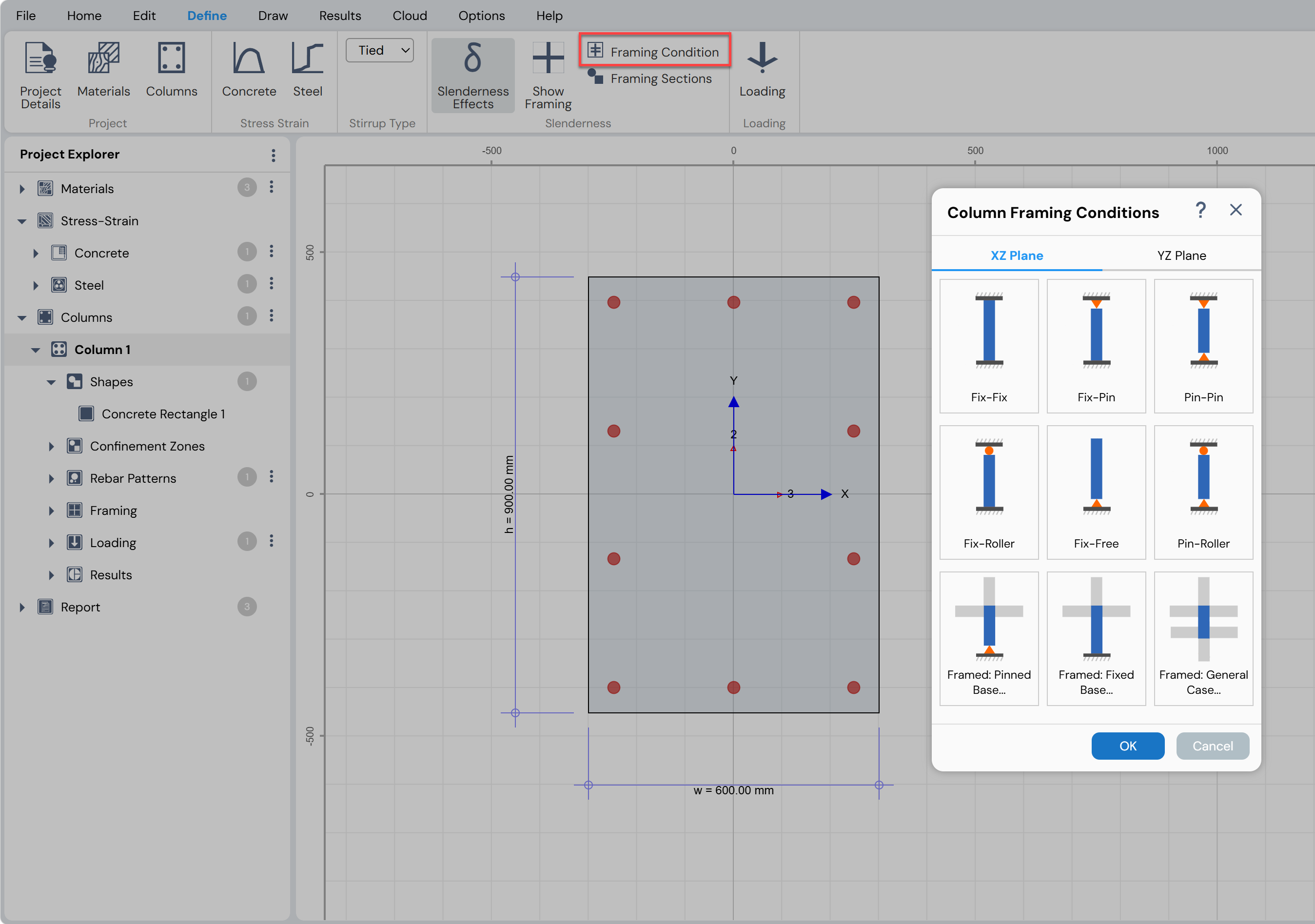Choose Framed: Fixed Base condition

coord(1096,638)
